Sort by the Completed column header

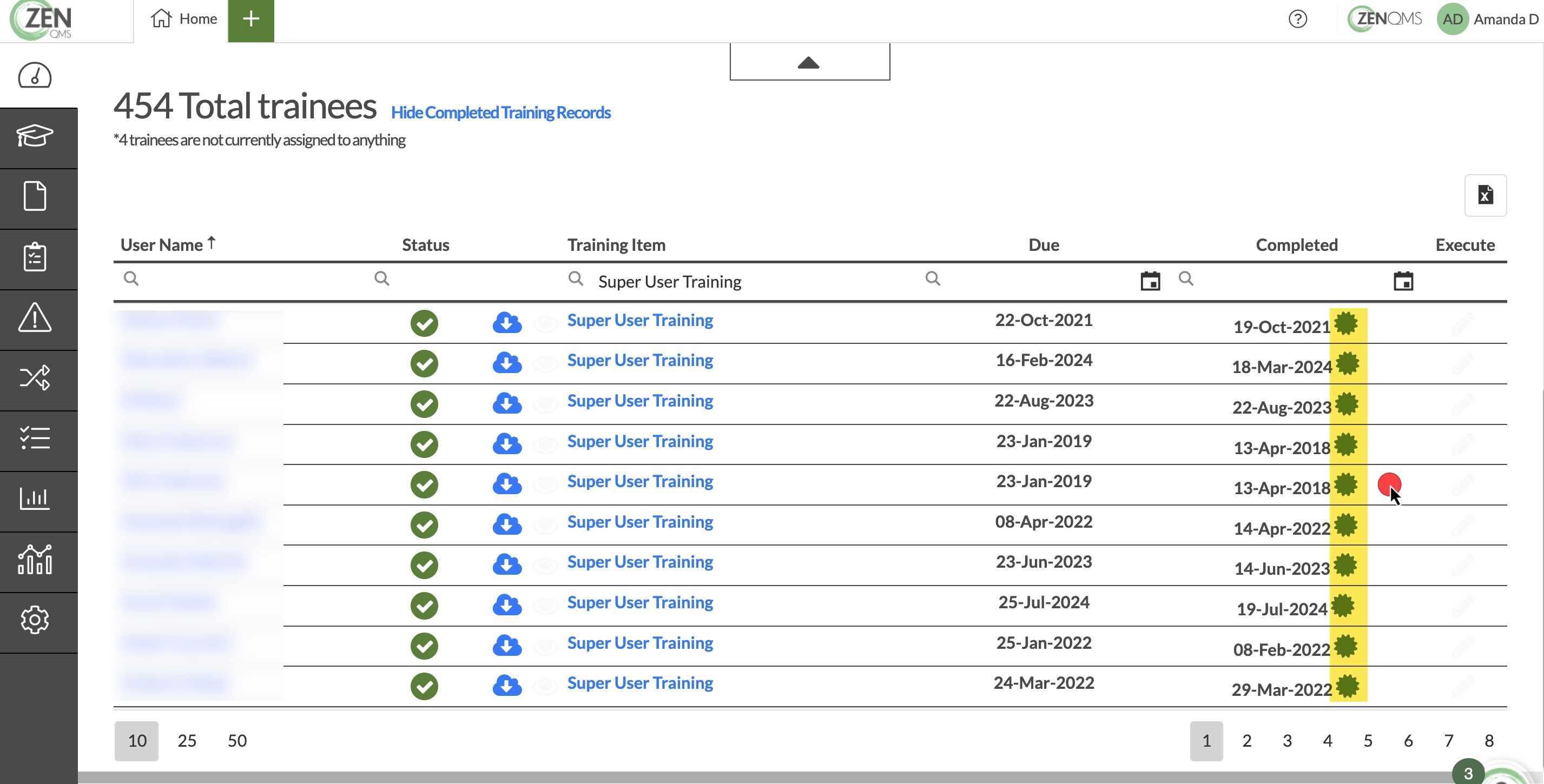(1296, 245)
